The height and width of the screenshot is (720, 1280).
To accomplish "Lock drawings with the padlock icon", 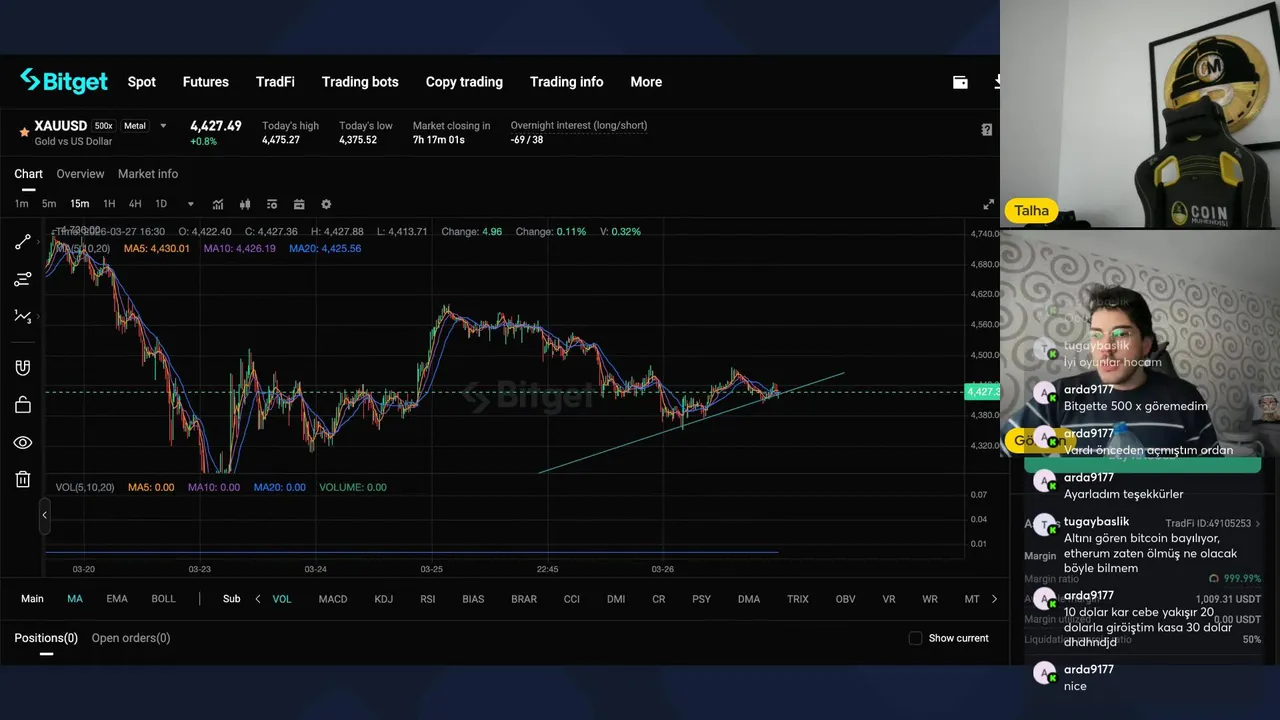I will [22, 405].
